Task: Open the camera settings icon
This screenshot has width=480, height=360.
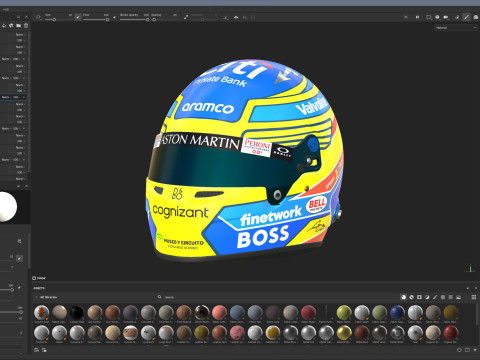Action: point(446,17)
